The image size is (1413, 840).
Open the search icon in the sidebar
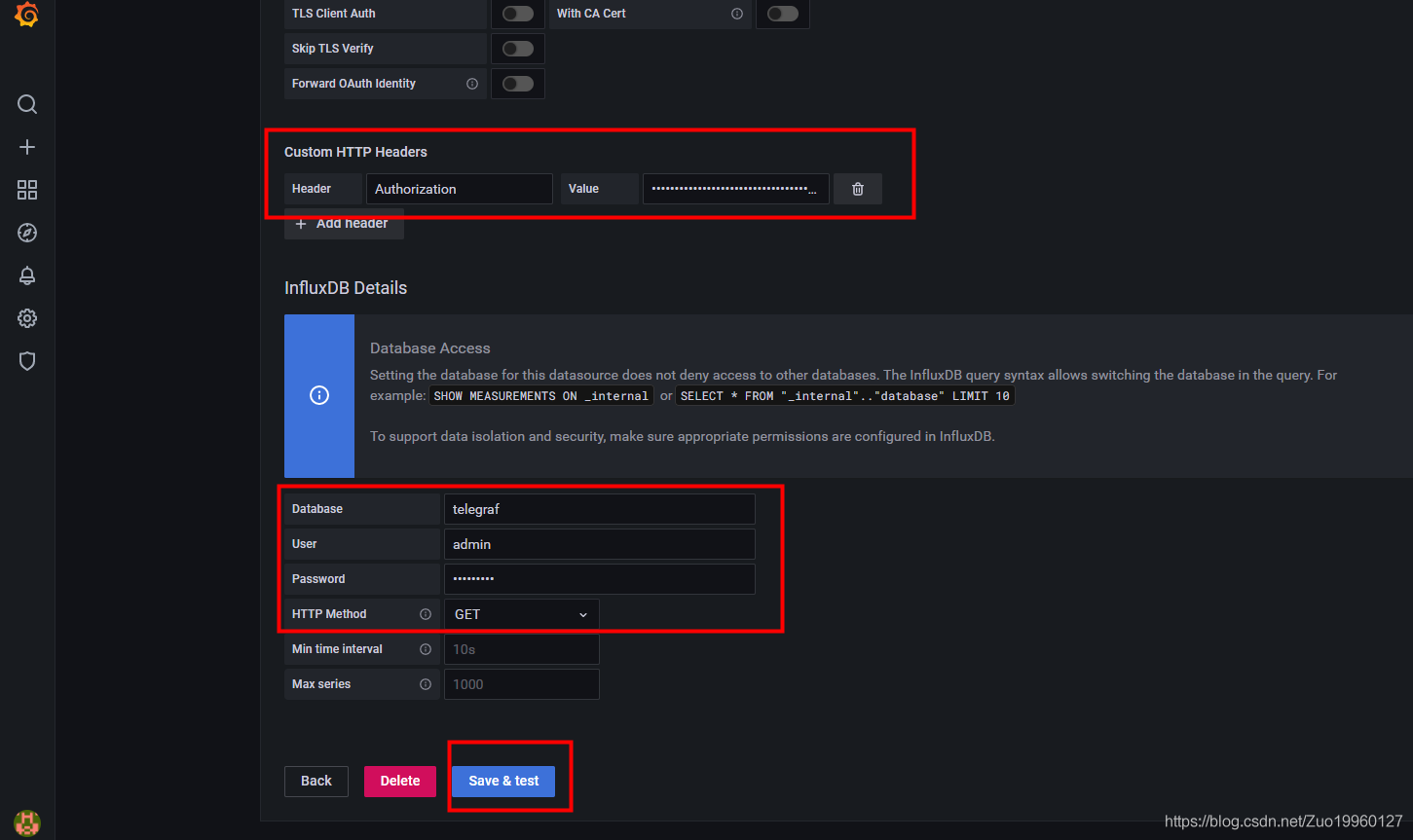point(27,104)
